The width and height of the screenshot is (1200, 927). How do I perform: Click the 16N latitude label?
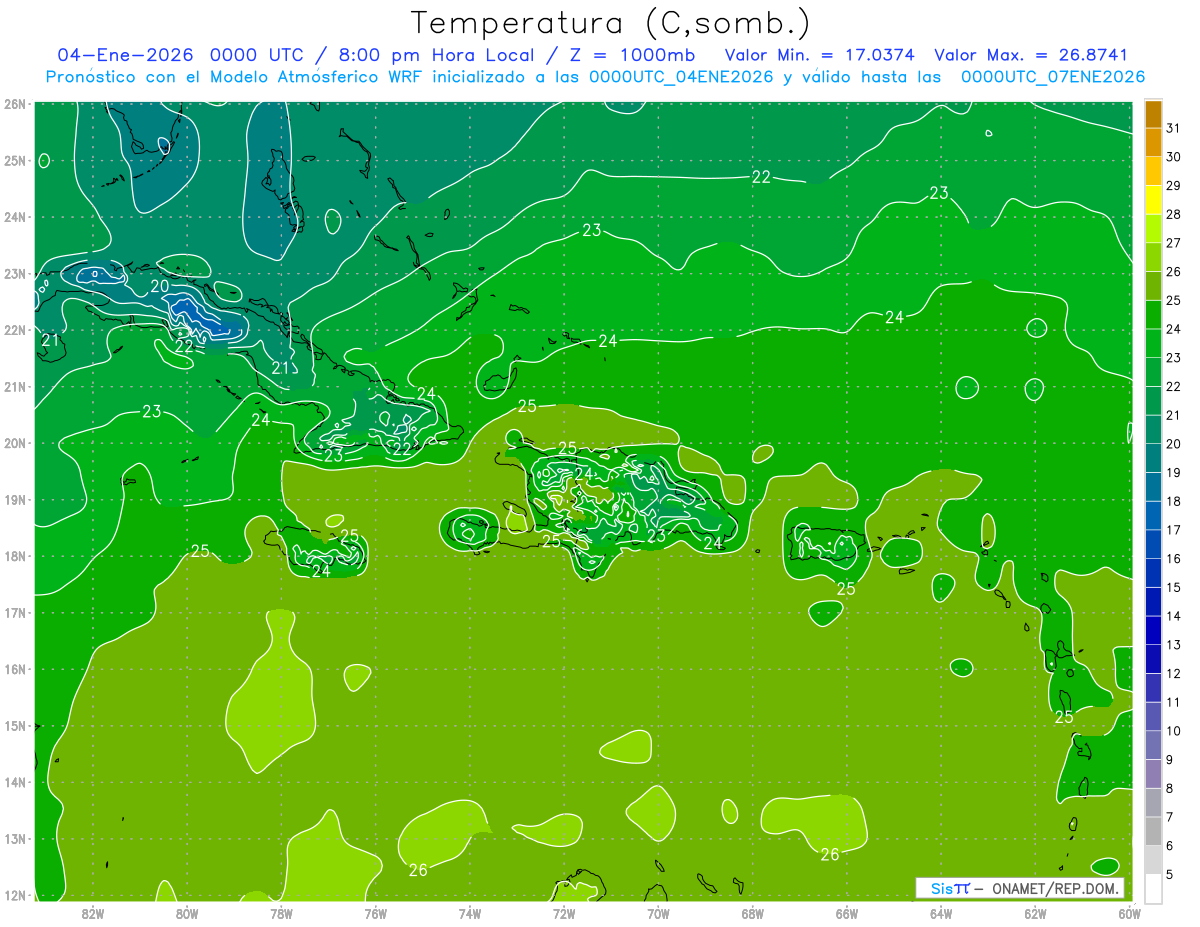coord(14,669)
